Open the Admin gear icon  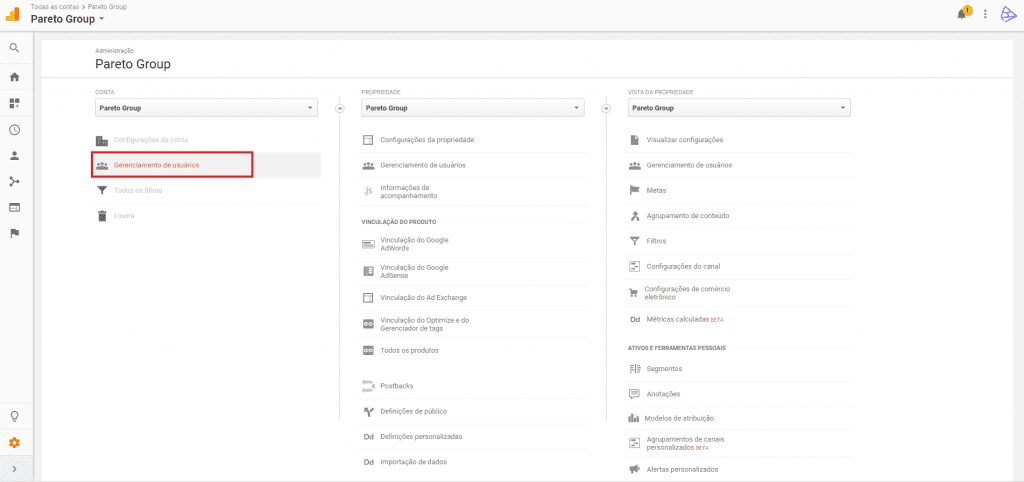pos(14,443)
